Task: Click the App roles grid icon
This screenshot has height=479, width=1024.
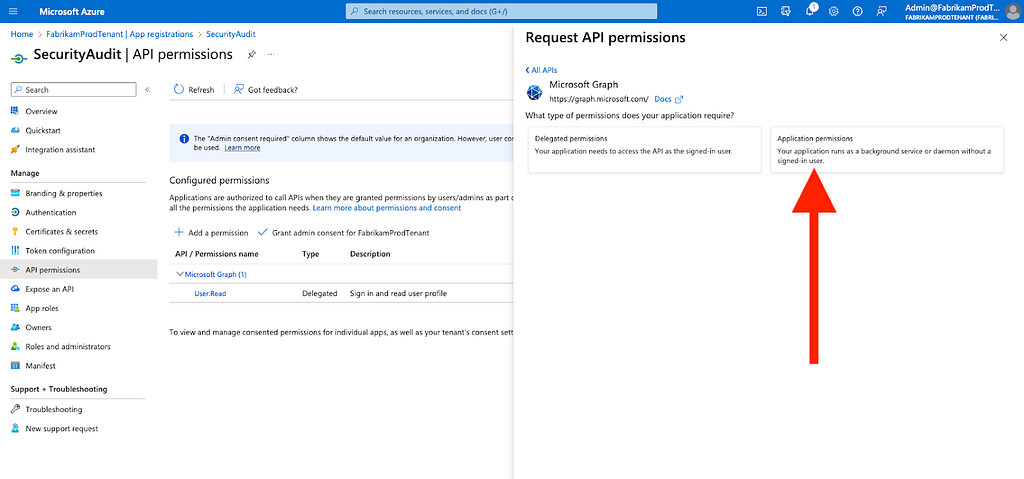Action: point(15,308)
